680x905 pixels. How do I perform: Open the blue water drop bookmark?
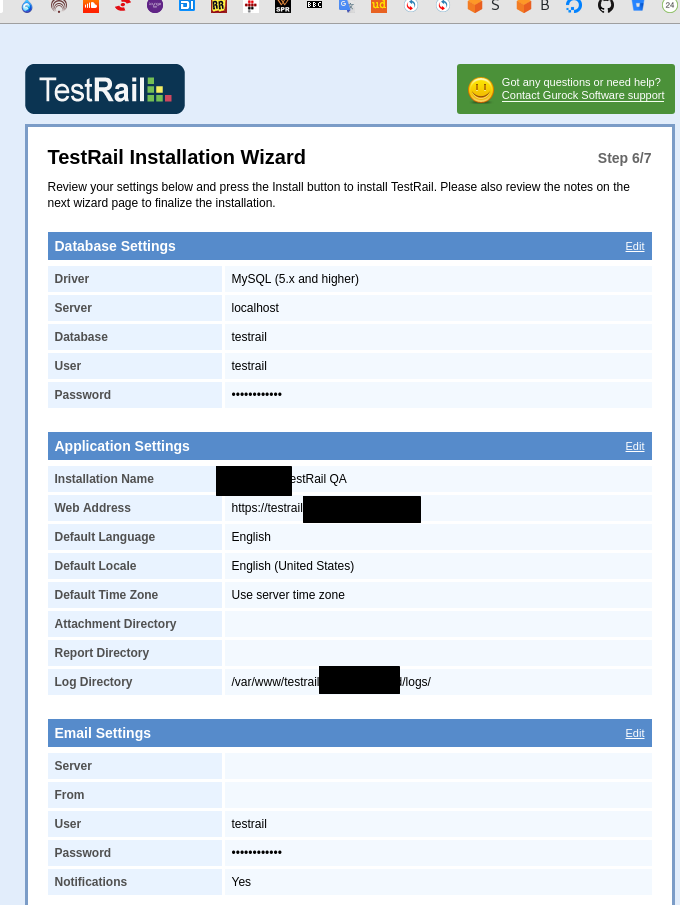[27, 6]
